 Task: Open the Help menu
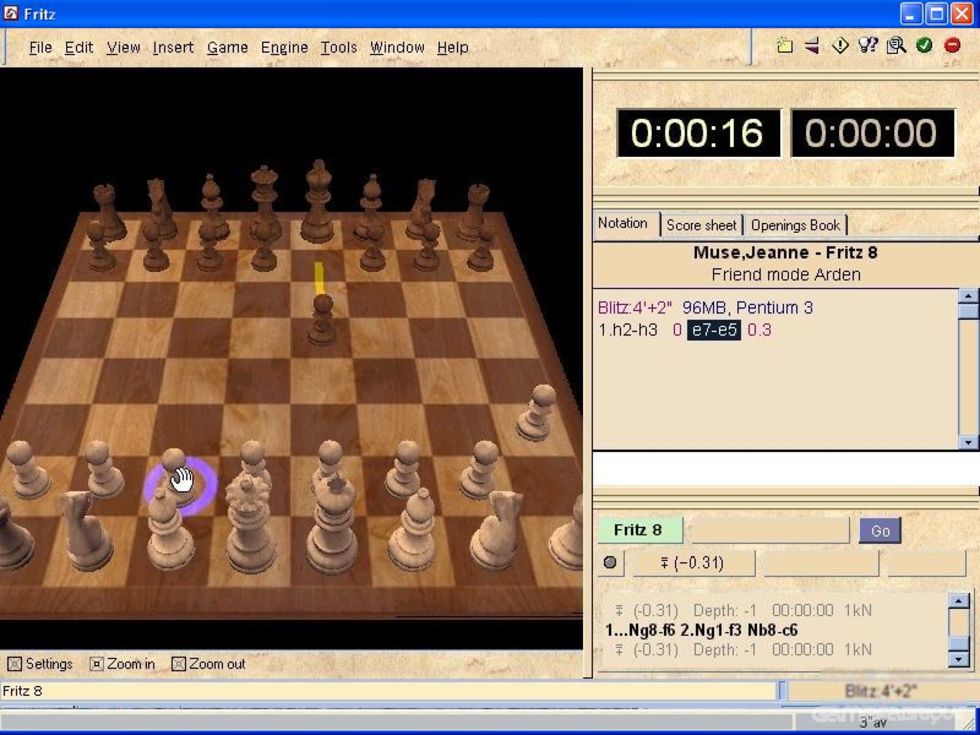pyautogui.click(x=452, y=48)
